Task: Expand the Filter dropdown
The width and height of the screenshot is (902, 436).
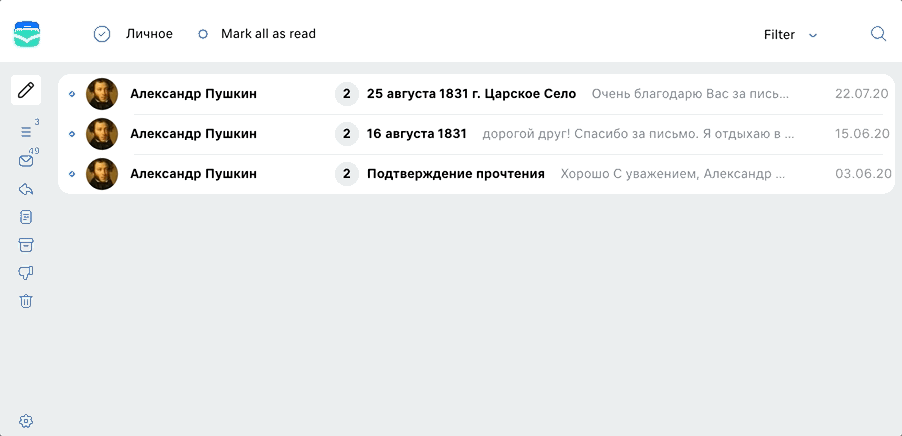Action: pyautogui.click(x=790, y=35)
